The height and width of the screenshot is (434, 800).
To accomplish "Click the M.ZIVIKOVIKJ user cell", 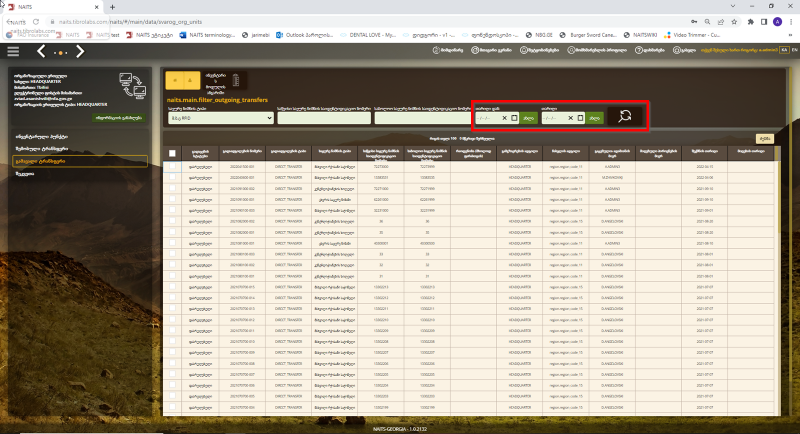I will click(612, 177).
